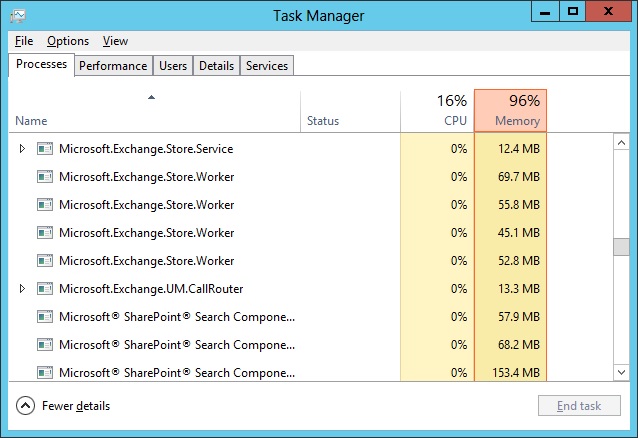Sort processes by the Status column
This screenshot has height=438, width=638.
pyautogui.click(x=350, y=111)
